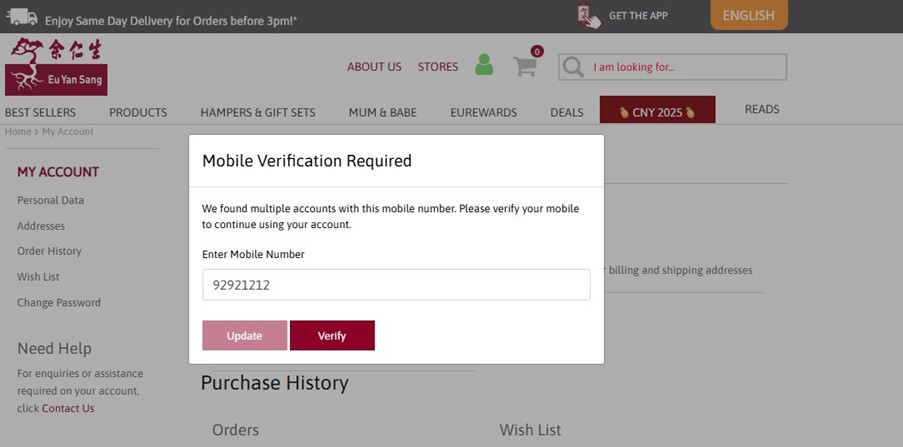Viewport: 903px width, 447px height.
Task: Go to Order History in sidebar
Action: 49,251
